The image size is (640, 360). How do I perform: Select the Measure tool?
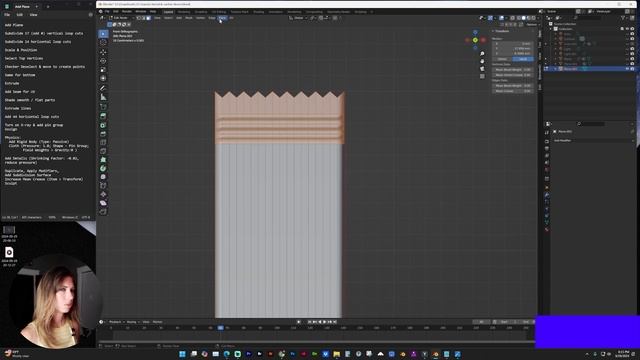click(x=103, y=97)
